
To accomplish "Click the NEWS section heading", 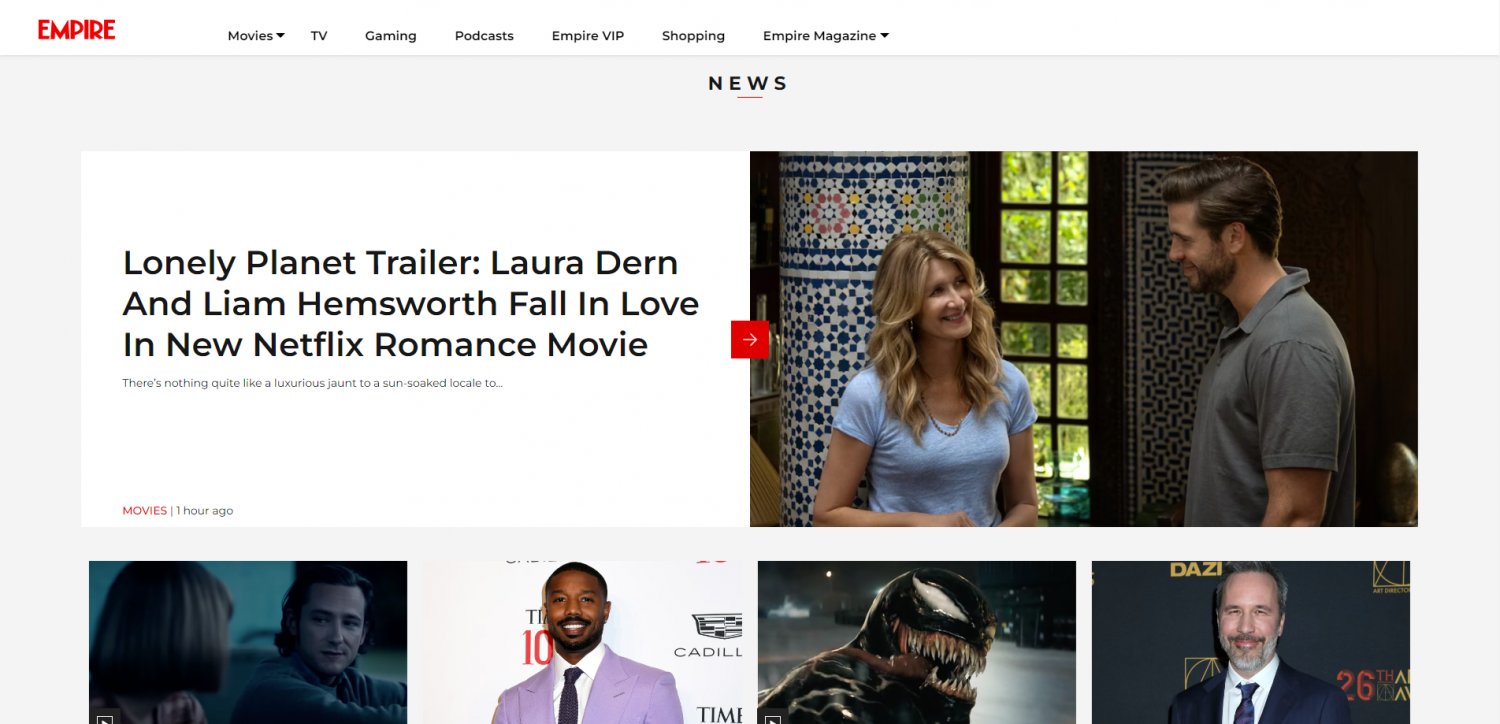I will [749, 83].
